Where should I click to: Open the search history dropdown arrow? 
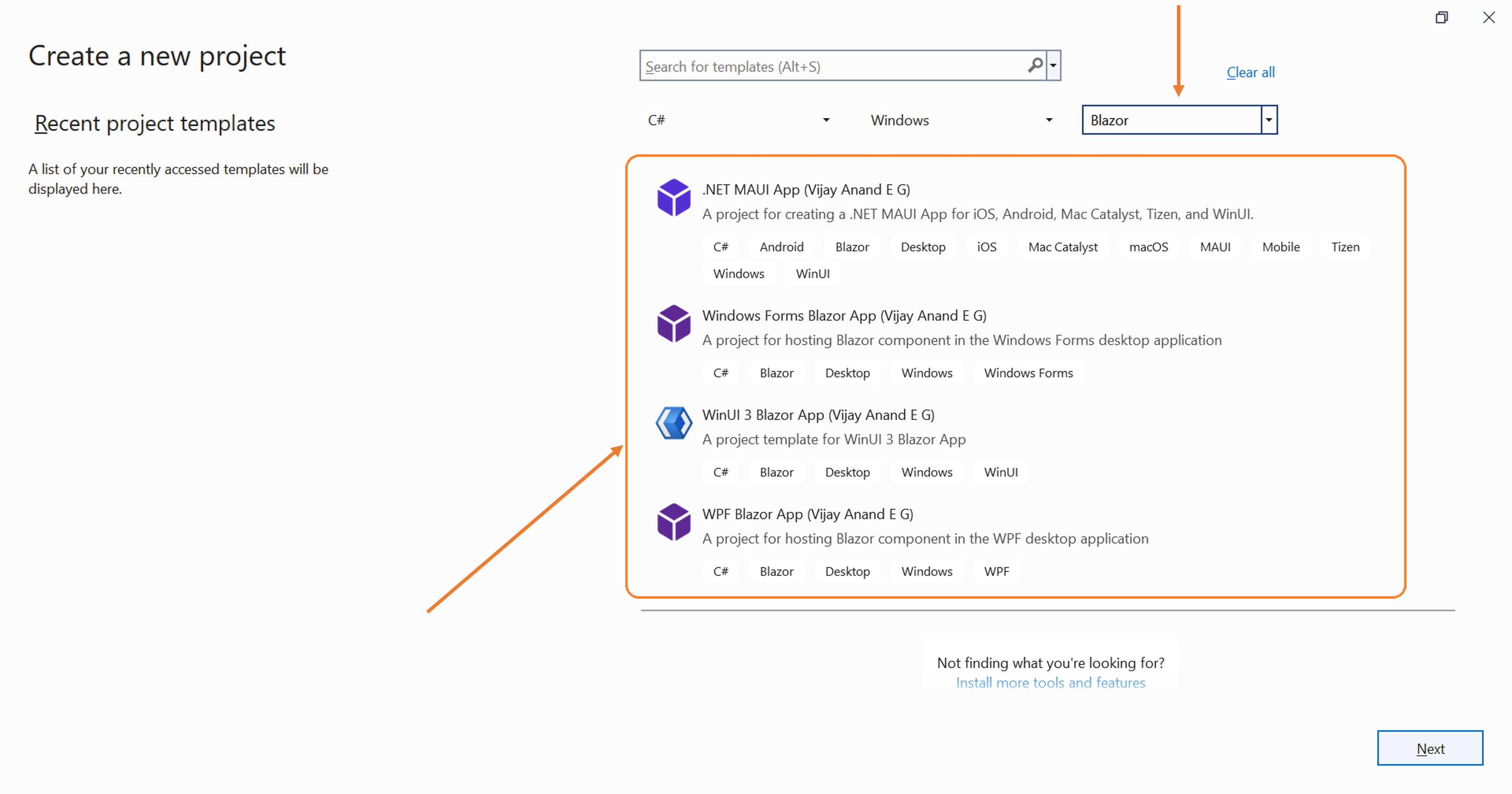coord(1053,65)
